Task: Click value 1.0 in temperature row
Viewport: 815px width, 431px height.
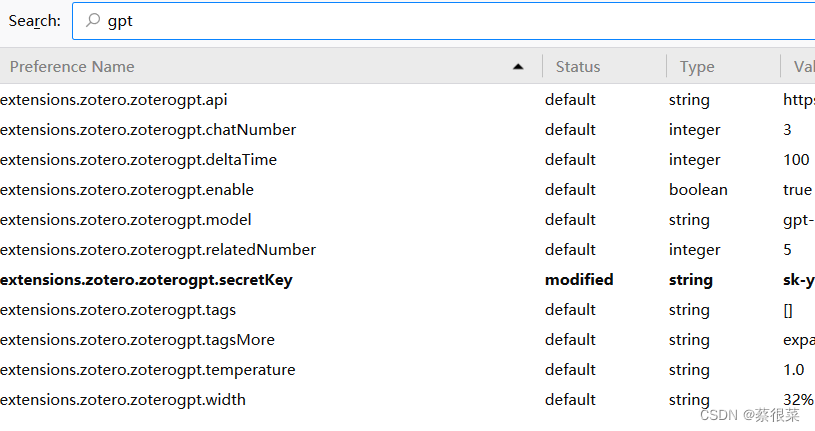Action: [x=794, y=370]
